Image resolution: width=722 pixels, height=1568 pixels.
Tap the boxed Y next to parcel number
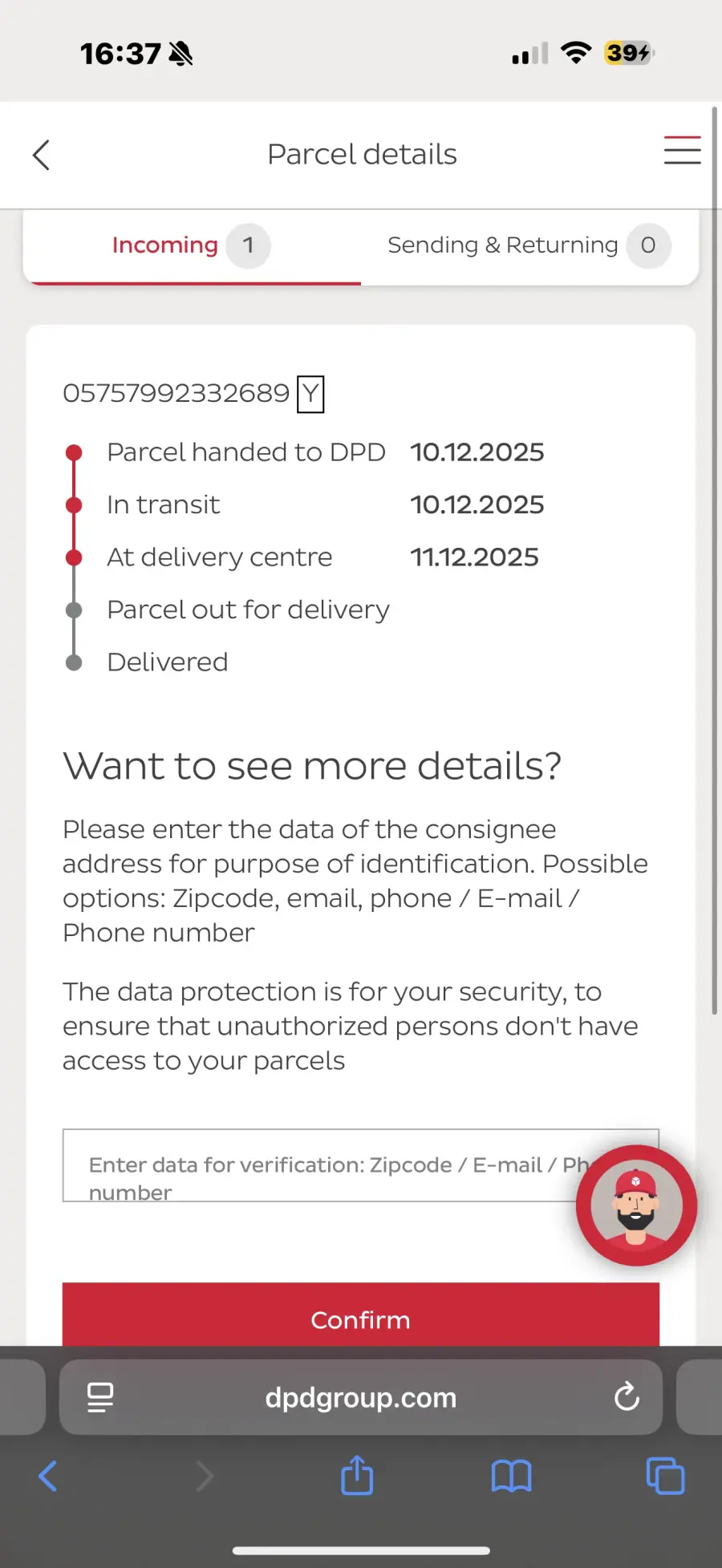point(310,394)
